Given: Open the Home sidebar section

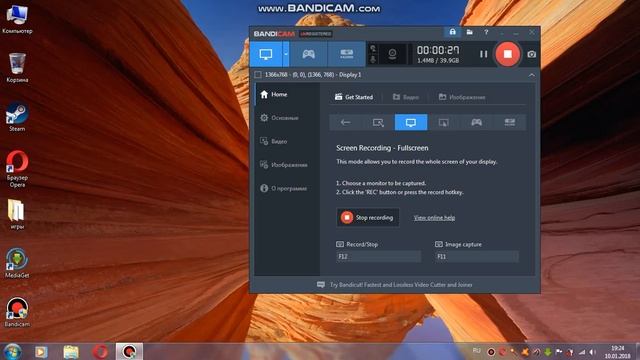Looking at the screenshot, I should (x=287, y=94).
